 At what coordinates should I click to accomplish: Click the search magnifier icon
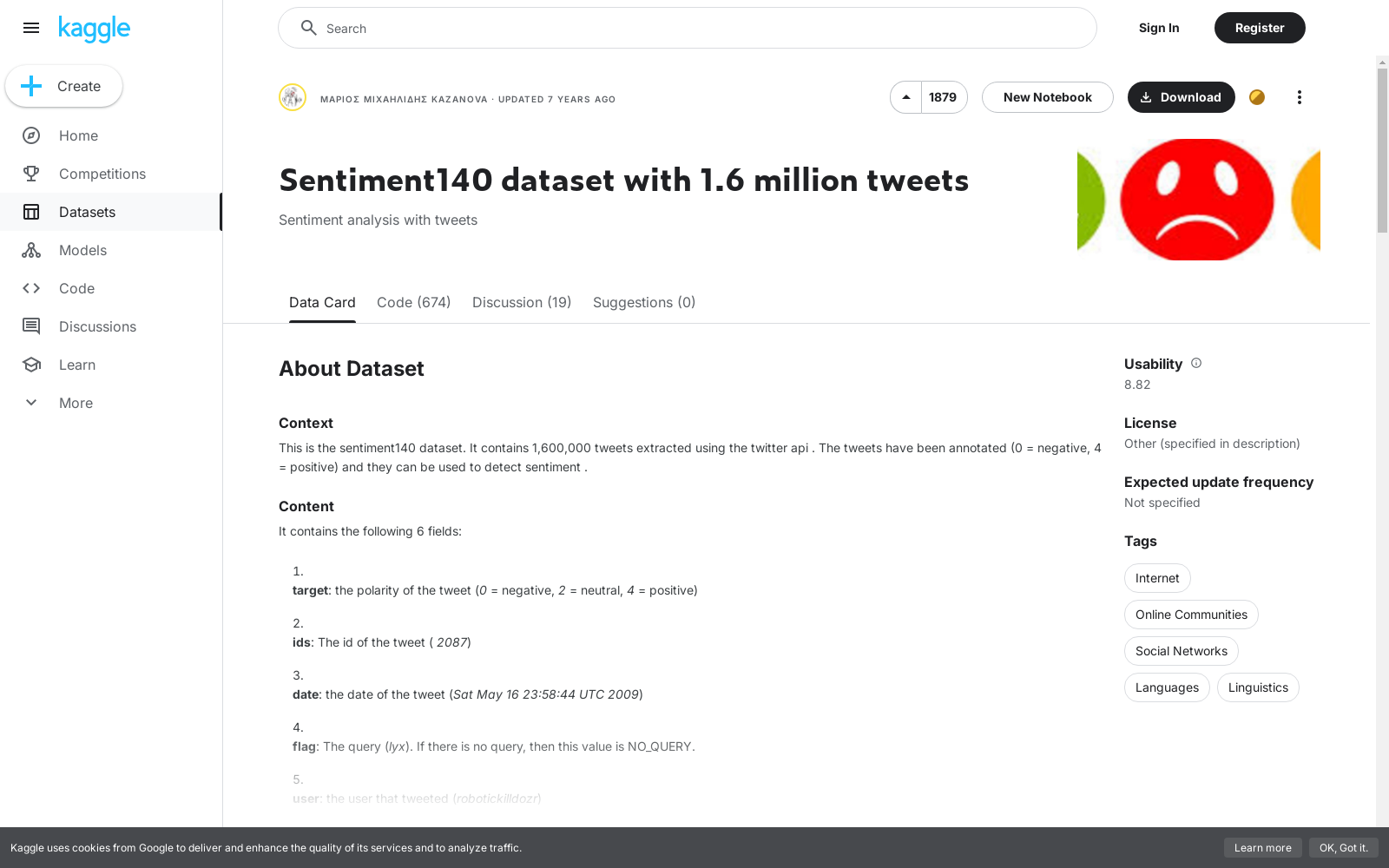308,28
